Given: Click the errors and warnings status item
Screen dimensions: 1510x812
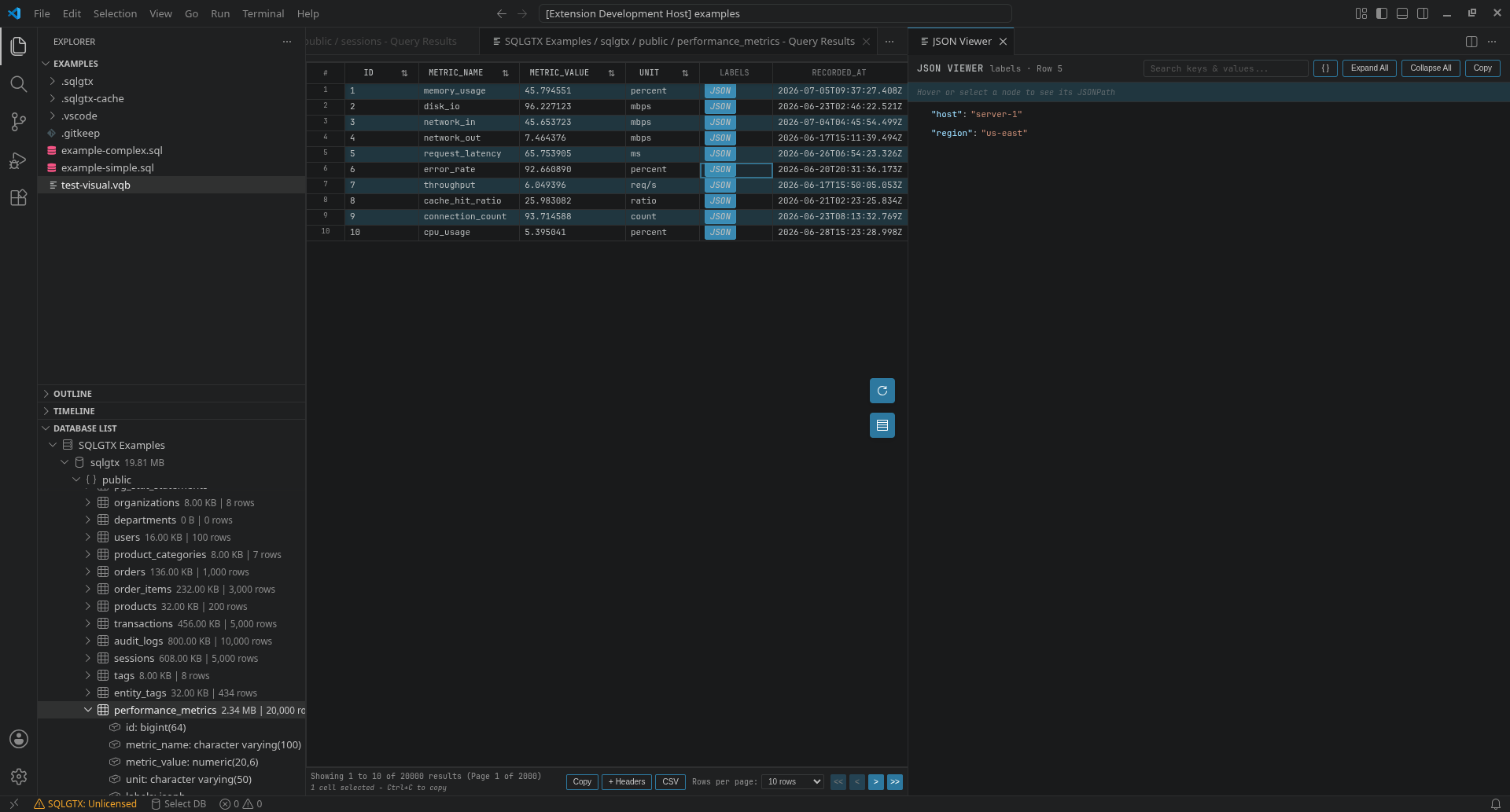Looking at the screenshot, I should point(241,804).
